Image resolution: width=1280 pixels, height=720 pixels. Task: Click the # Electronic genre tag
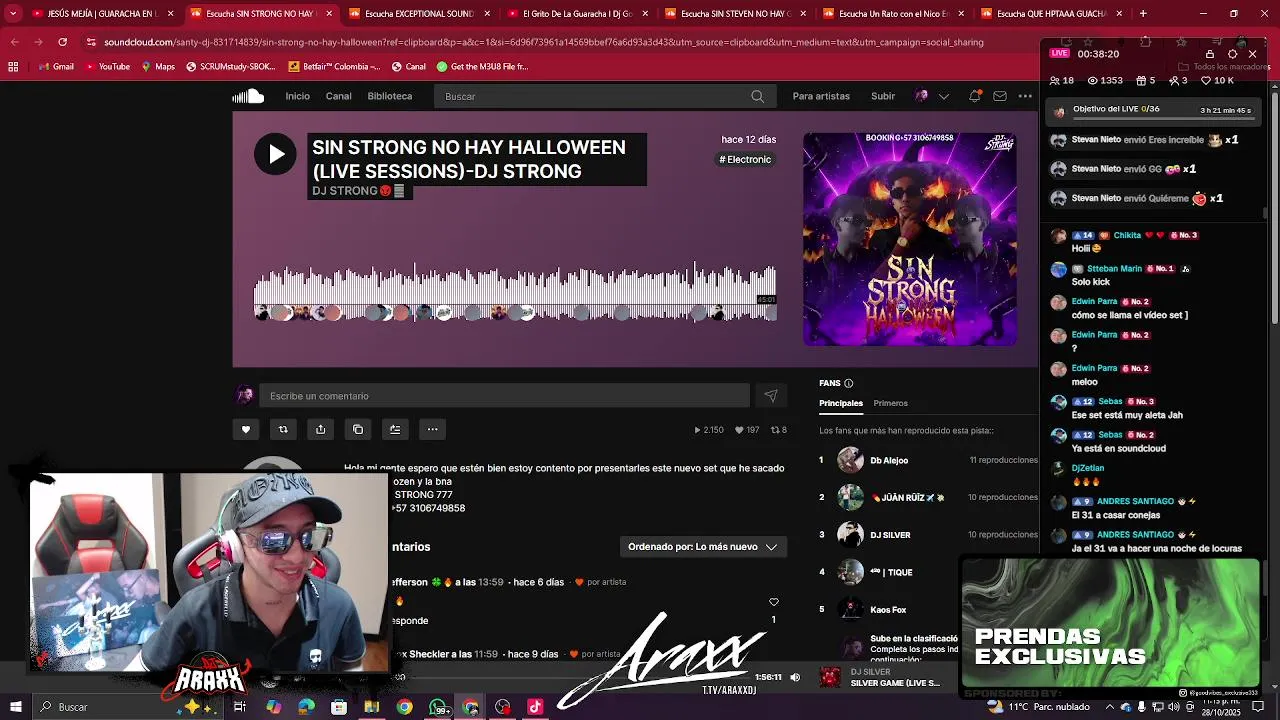(x=745, y=159)
